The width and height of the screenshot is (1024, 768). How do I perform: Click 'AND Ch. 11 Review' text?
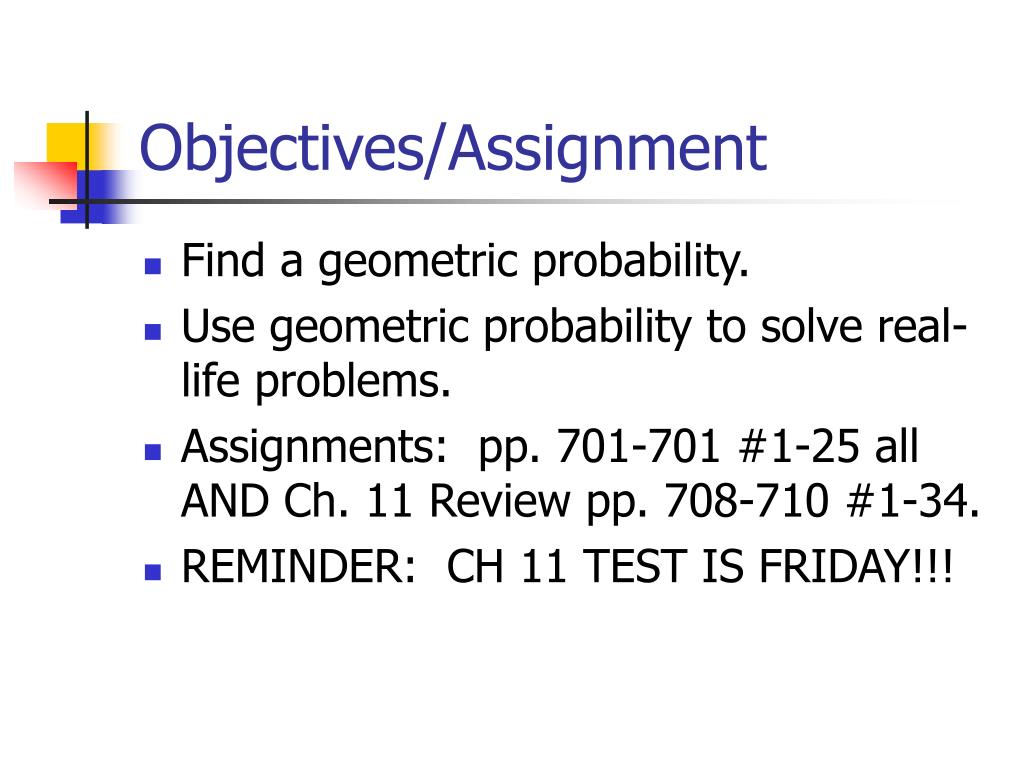click(376, 502)
